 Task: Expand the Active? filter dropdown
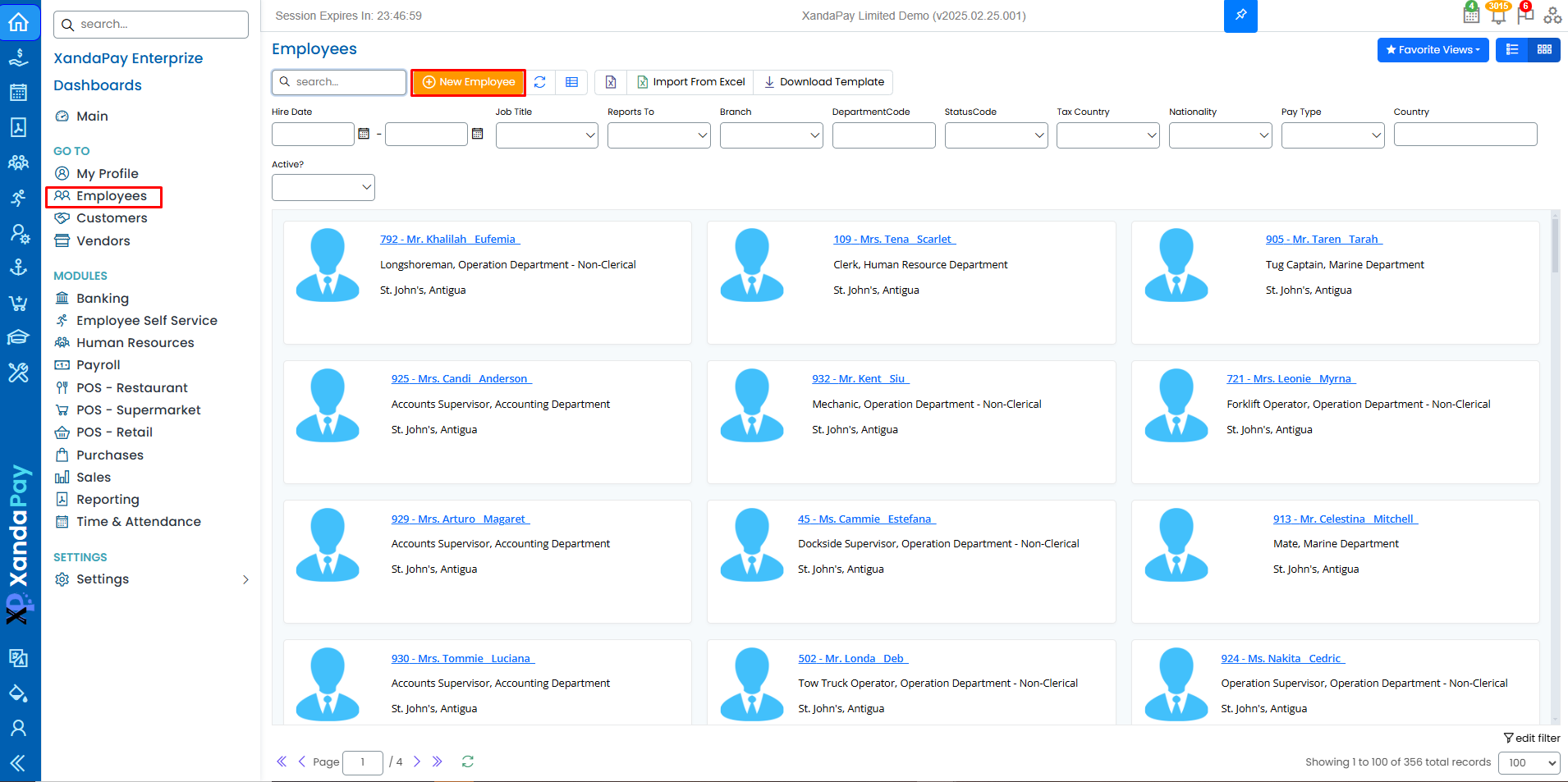(x=323, y=187)
